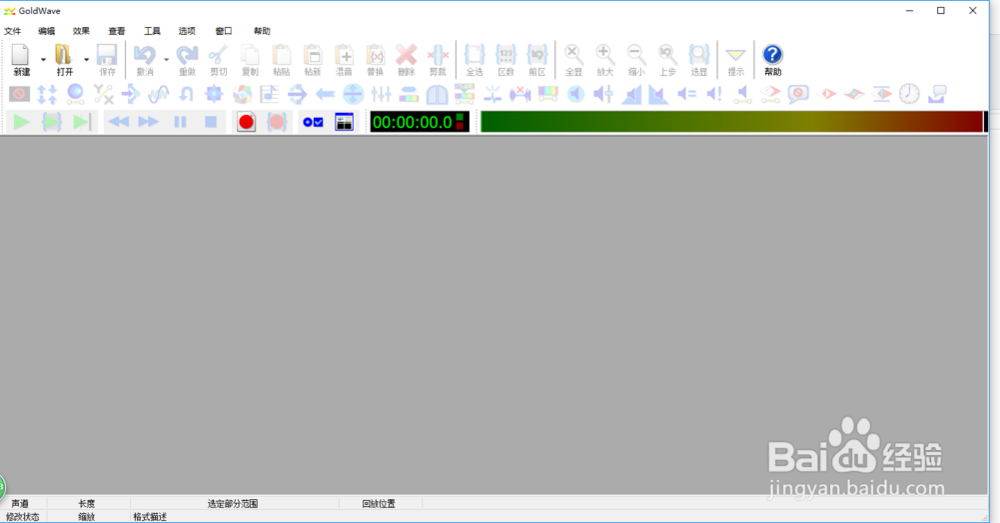Screen dimensions: 1000x523
Task: Open the 文件 menu
Action: (12, 31)
